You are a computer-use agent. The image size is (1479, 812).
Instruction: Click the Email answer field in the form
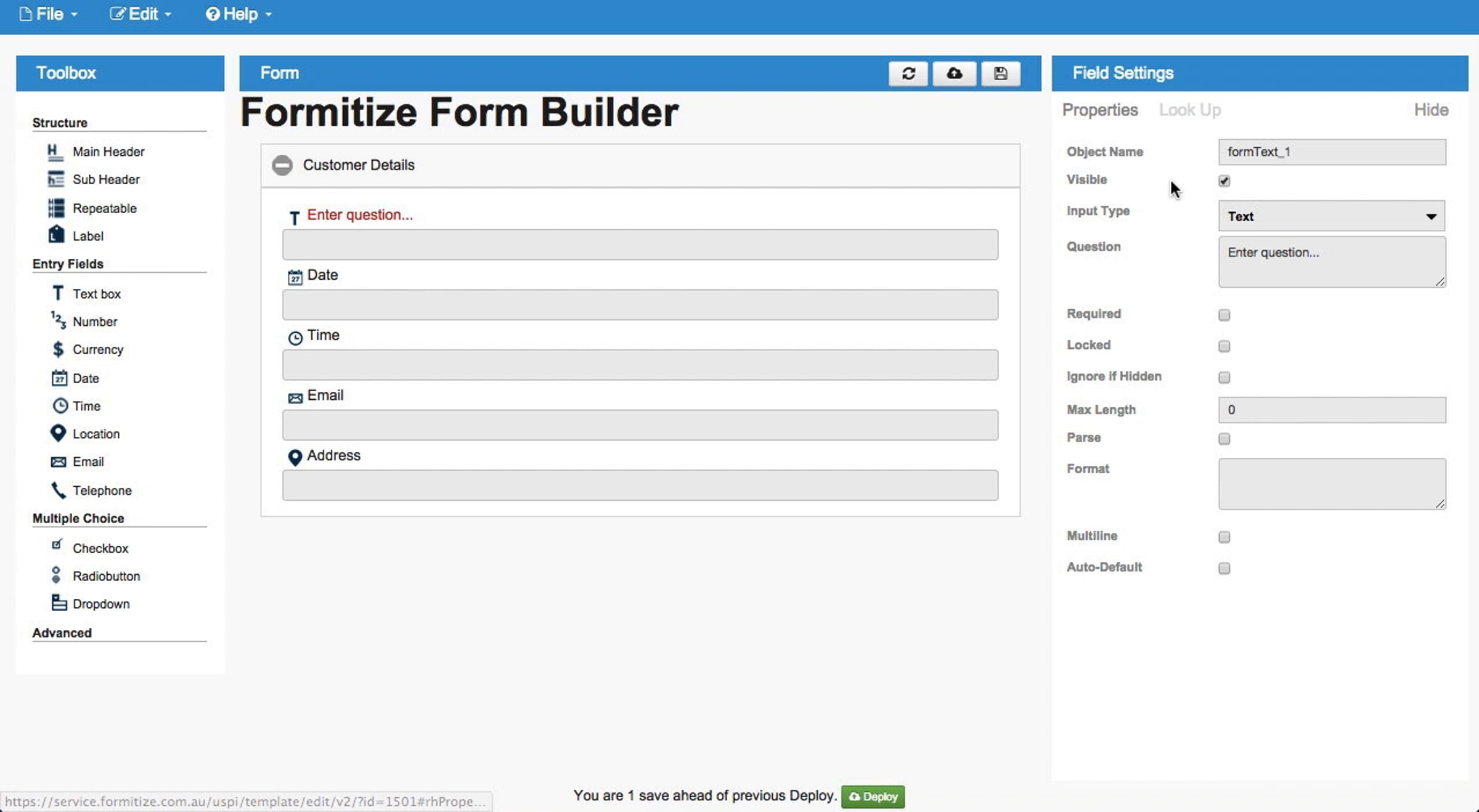click(640, 425)
